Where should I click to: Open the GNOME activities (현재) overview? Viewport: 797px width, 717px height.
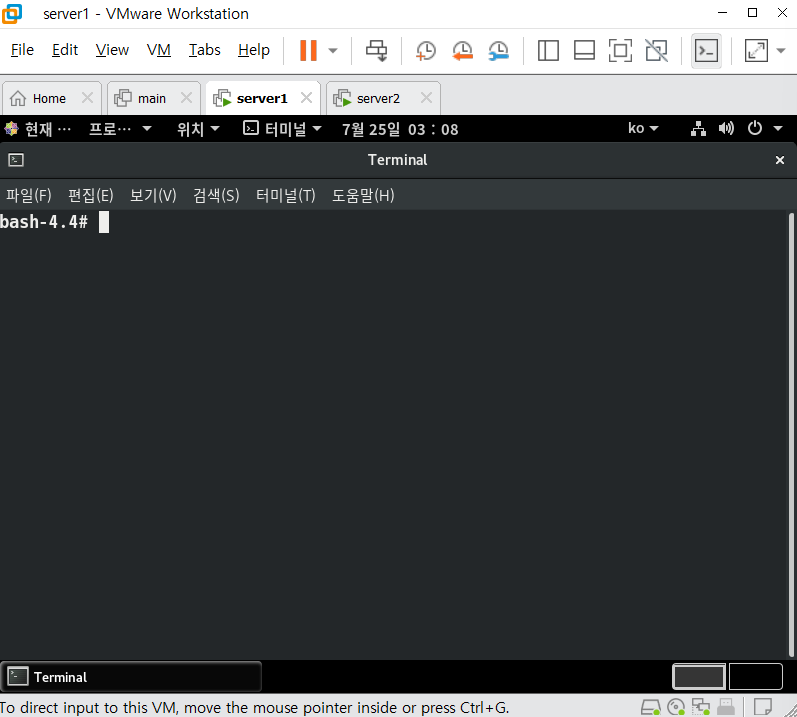[x=38, y=129]
